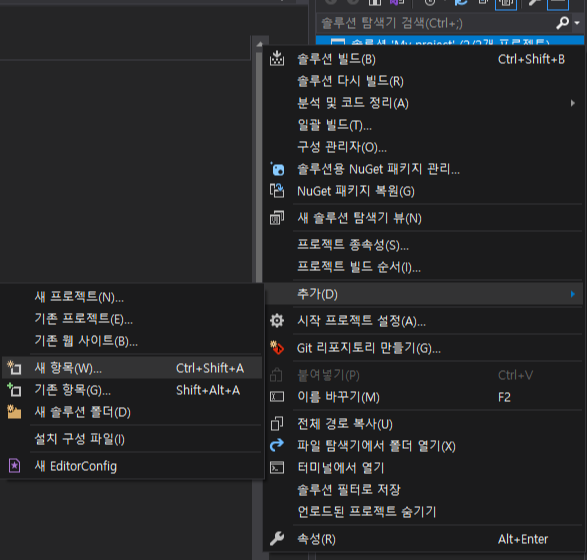The image size is (587, 560).
Task: Choose Git 리포지토리 만들기(G)...
Action: [x=423, y=348]
